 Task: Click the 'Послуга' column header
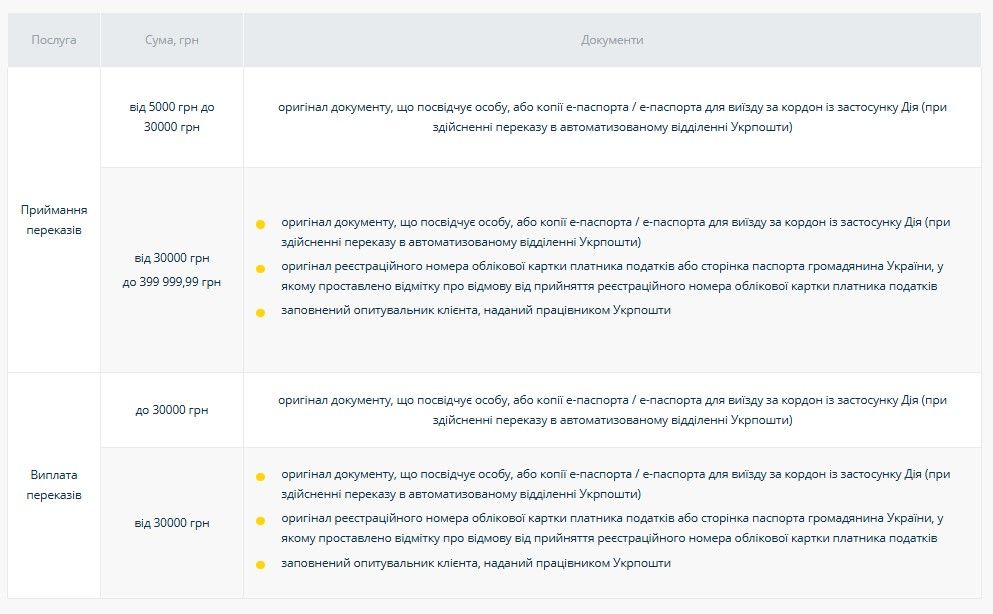54,40
